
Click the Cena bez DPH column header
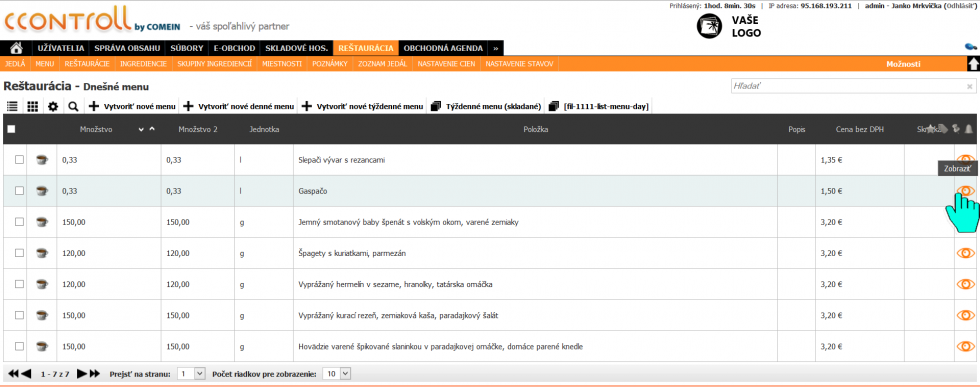(x=859, y=129)
